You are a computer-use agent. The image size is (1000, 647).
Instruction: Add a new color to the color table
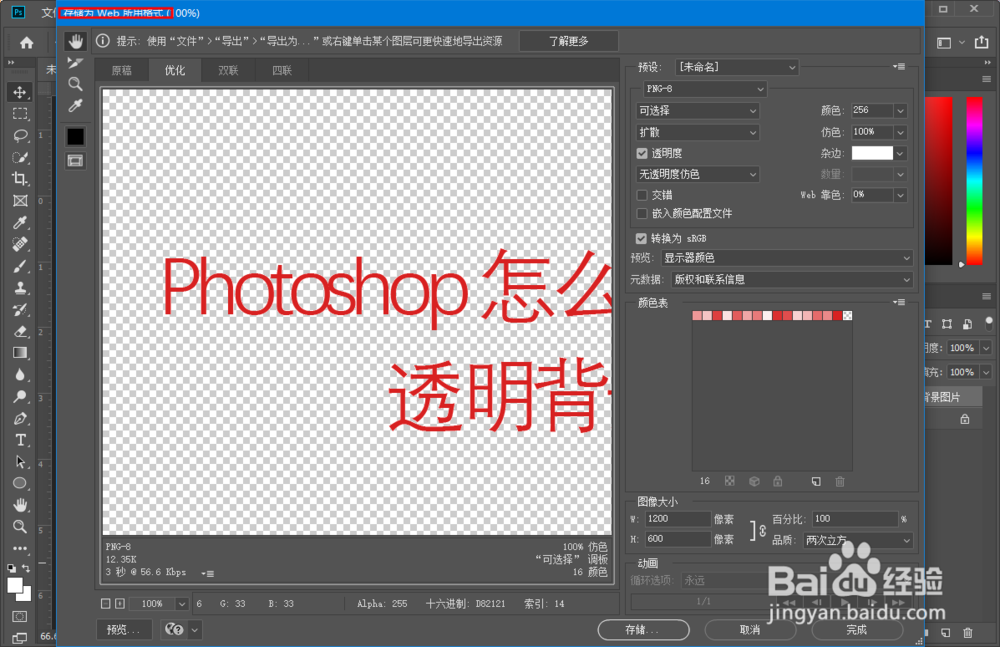coord(815,481)
